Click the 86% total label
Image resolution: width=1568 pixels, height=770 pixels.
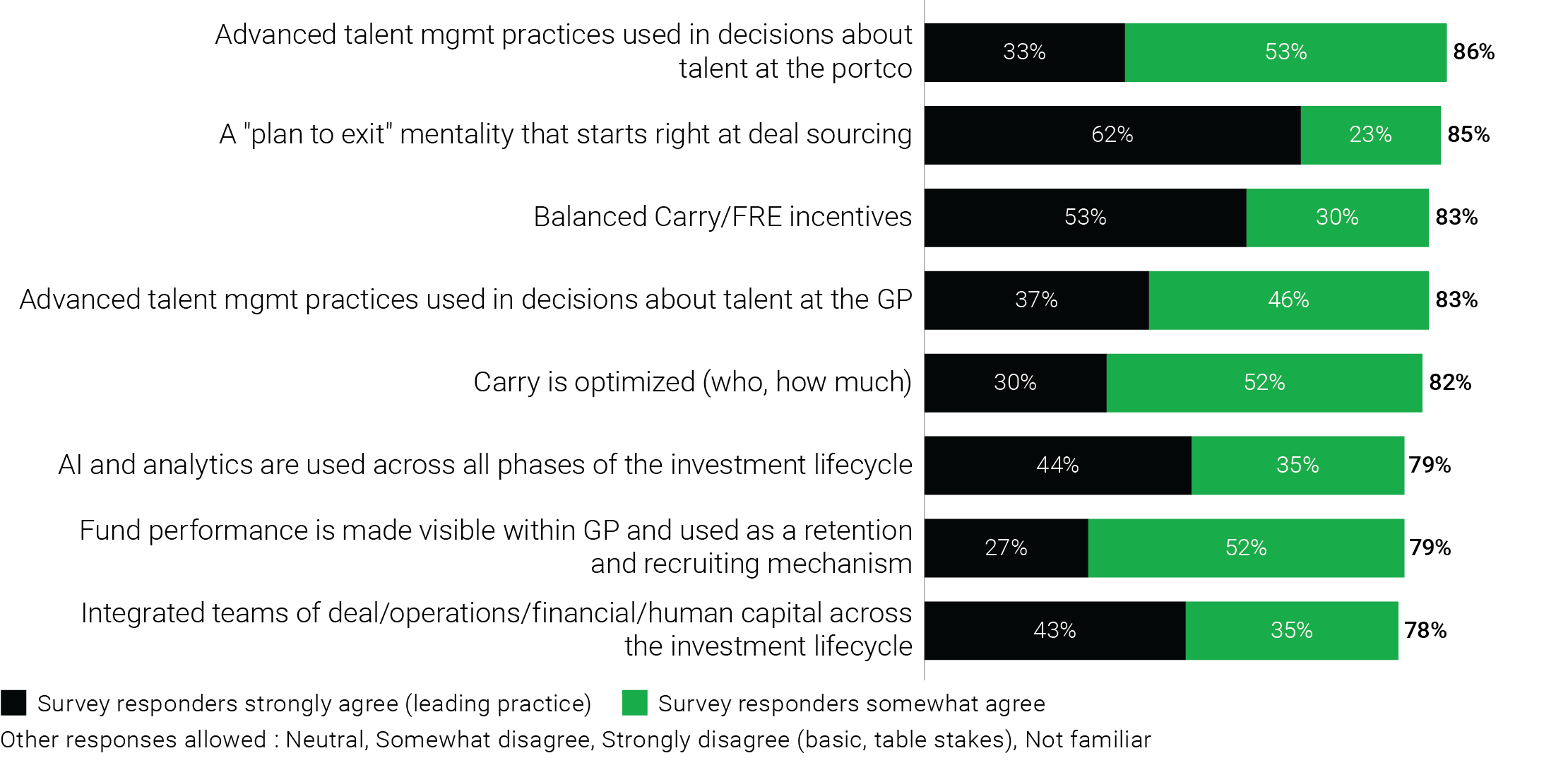coord(1473,52)
